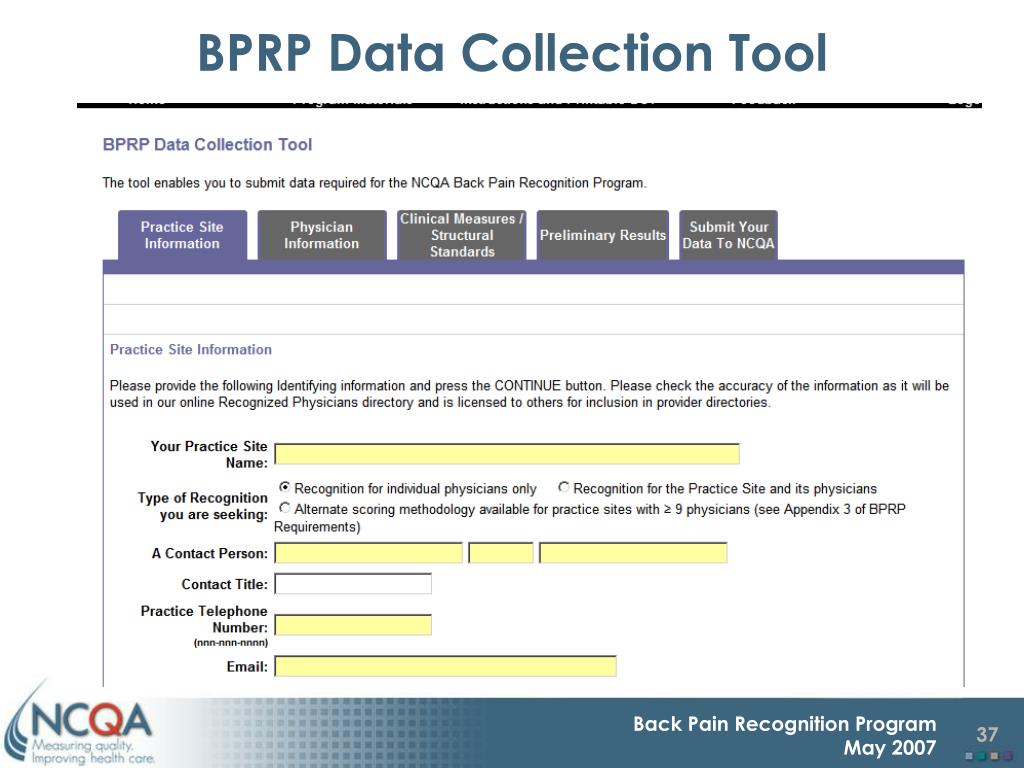Viewport: 1024px width, 768px height.
Task: Choose Recognition for the Practice Site and physicians
Action: click(x=564, y=487)
